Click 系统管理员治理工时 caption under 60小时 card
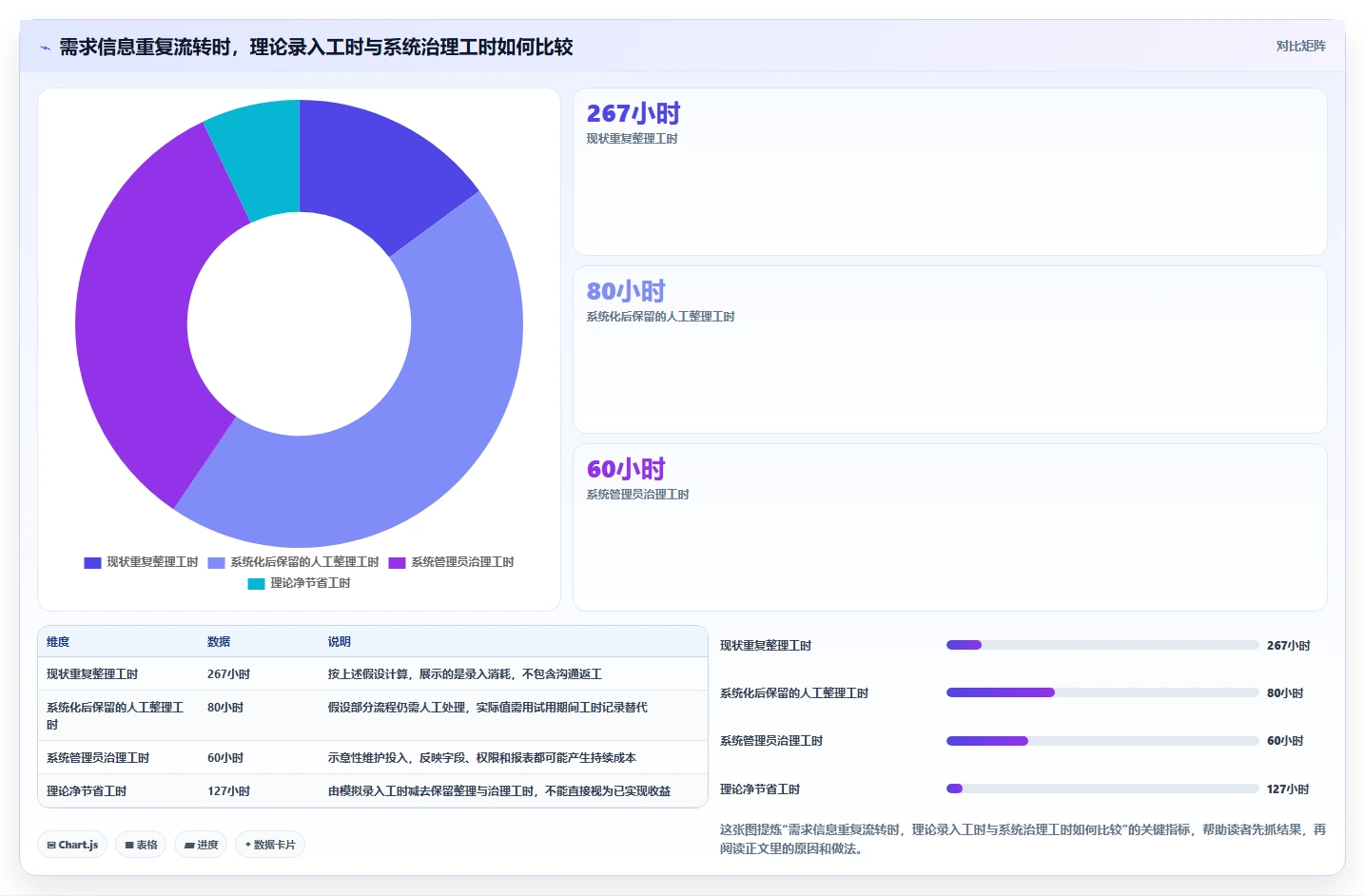Viewport: 1365px width, 896px height. tap(637, 495)
